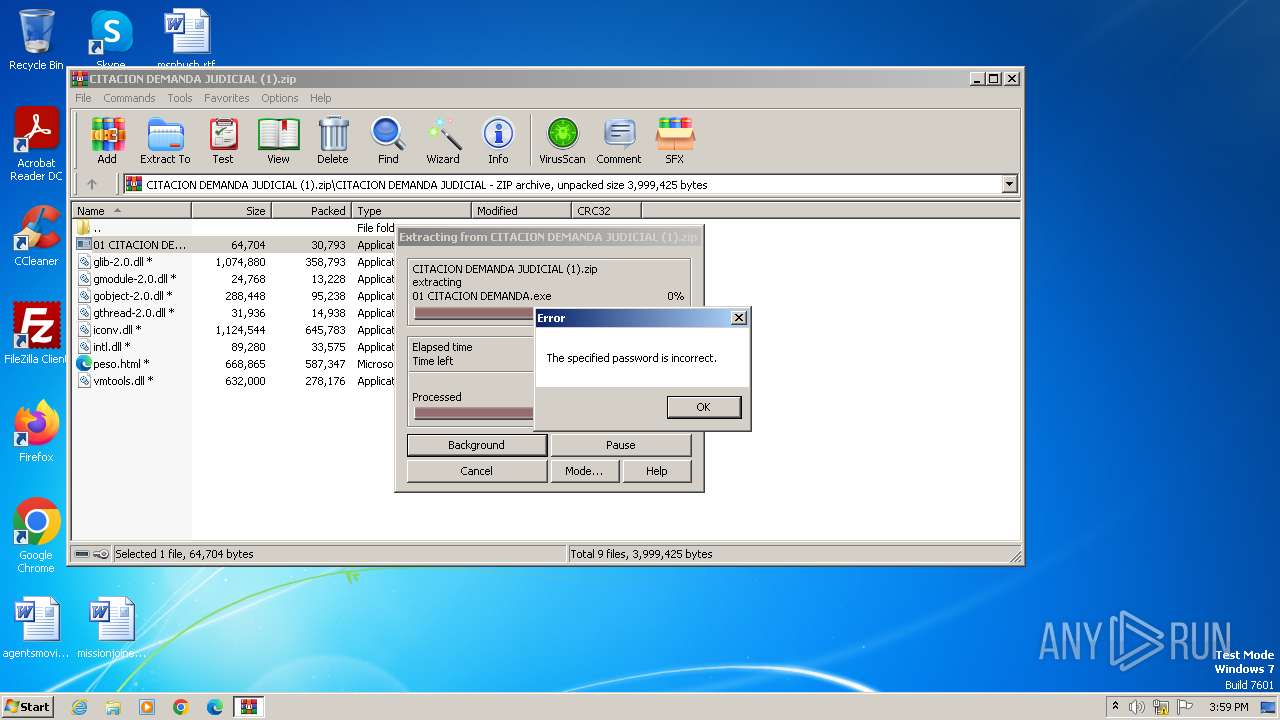Click the Delete toolbar icon
This screenshot has height=720, width=1280.
click(x=333, y=140)
